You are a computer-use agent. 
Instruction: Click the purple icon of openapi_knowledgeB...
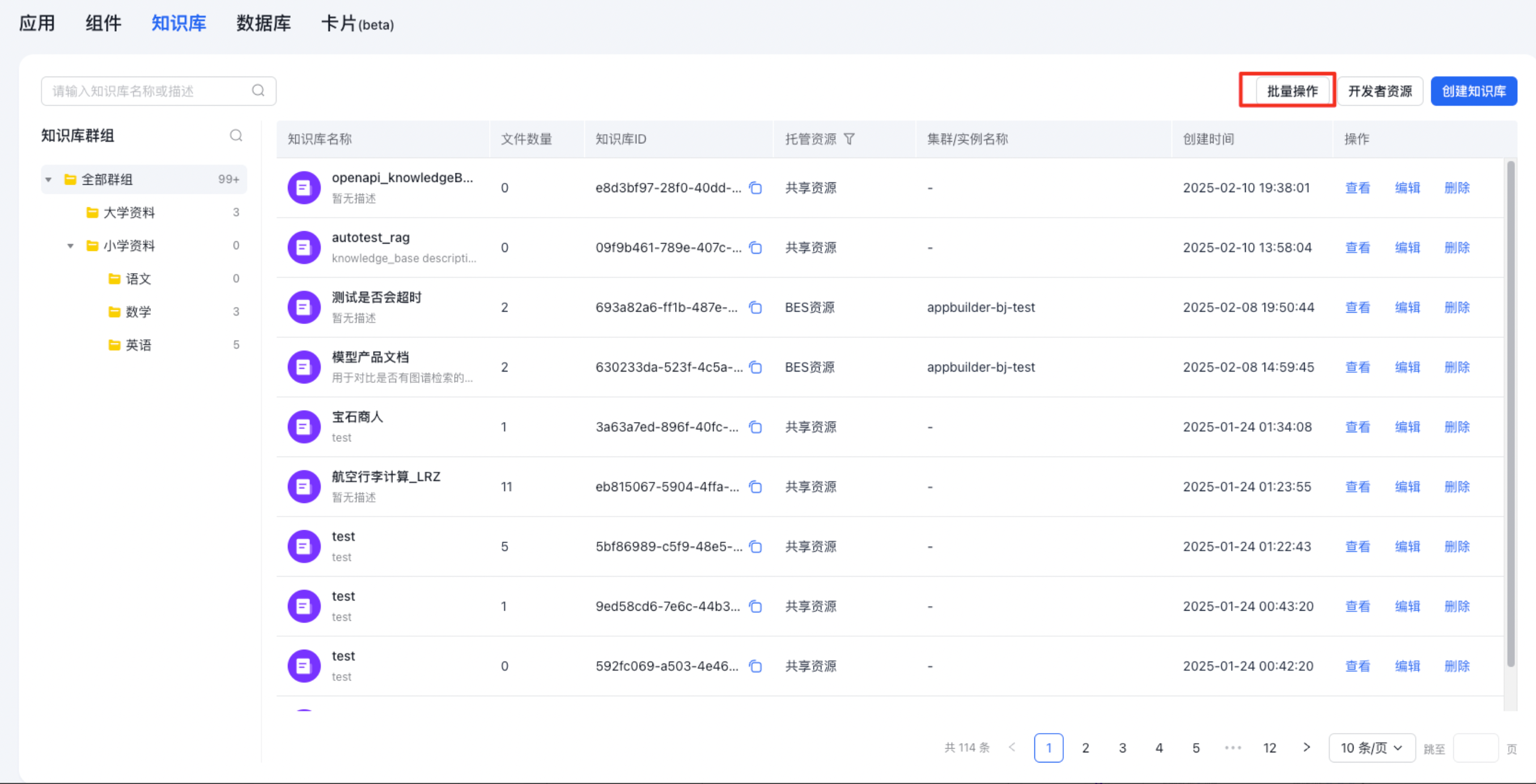[x=304, y=188]
